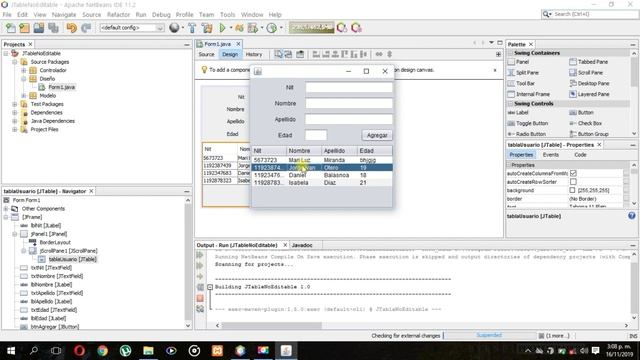Image resolution: width=640 pixels, height=360 pixels.
Task: Expand the Project Files node
Action: pyautogui.click(x=15, y=129)
